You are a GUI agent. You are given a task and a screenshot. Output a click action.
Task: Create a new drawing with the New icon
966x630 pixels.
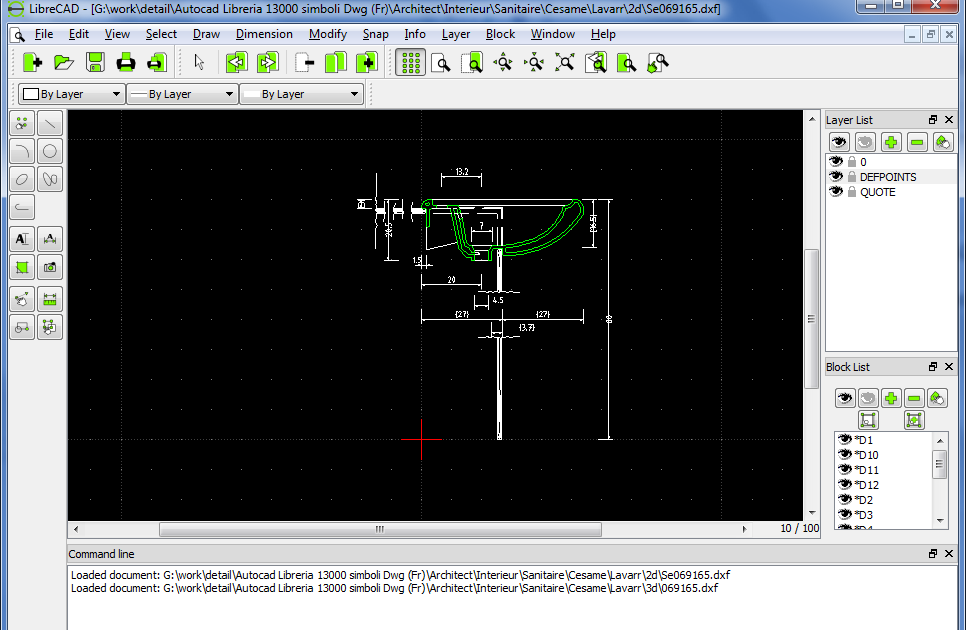pyautogui.click(x=33, y=63)
